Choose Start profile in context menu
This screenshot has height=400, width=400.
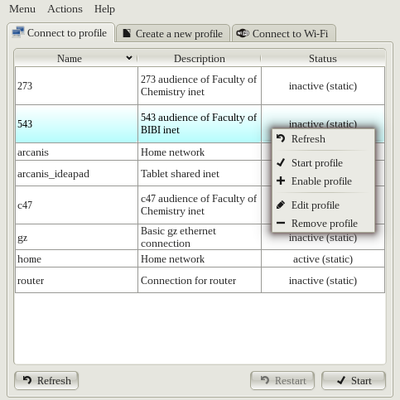click(323, 163)
